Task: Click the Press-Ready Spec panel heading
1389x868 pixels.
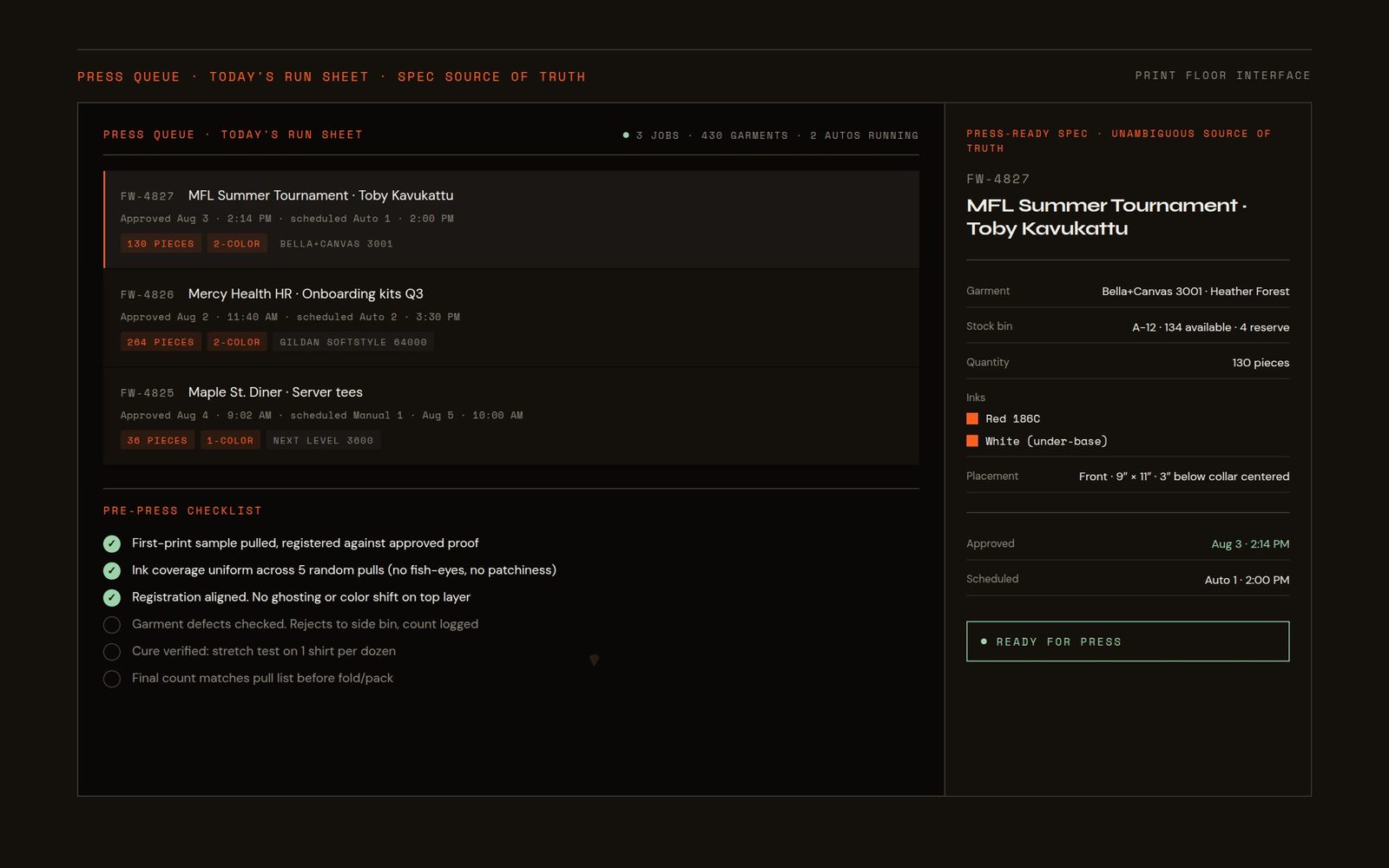Action: click(x=1119, y=141)
